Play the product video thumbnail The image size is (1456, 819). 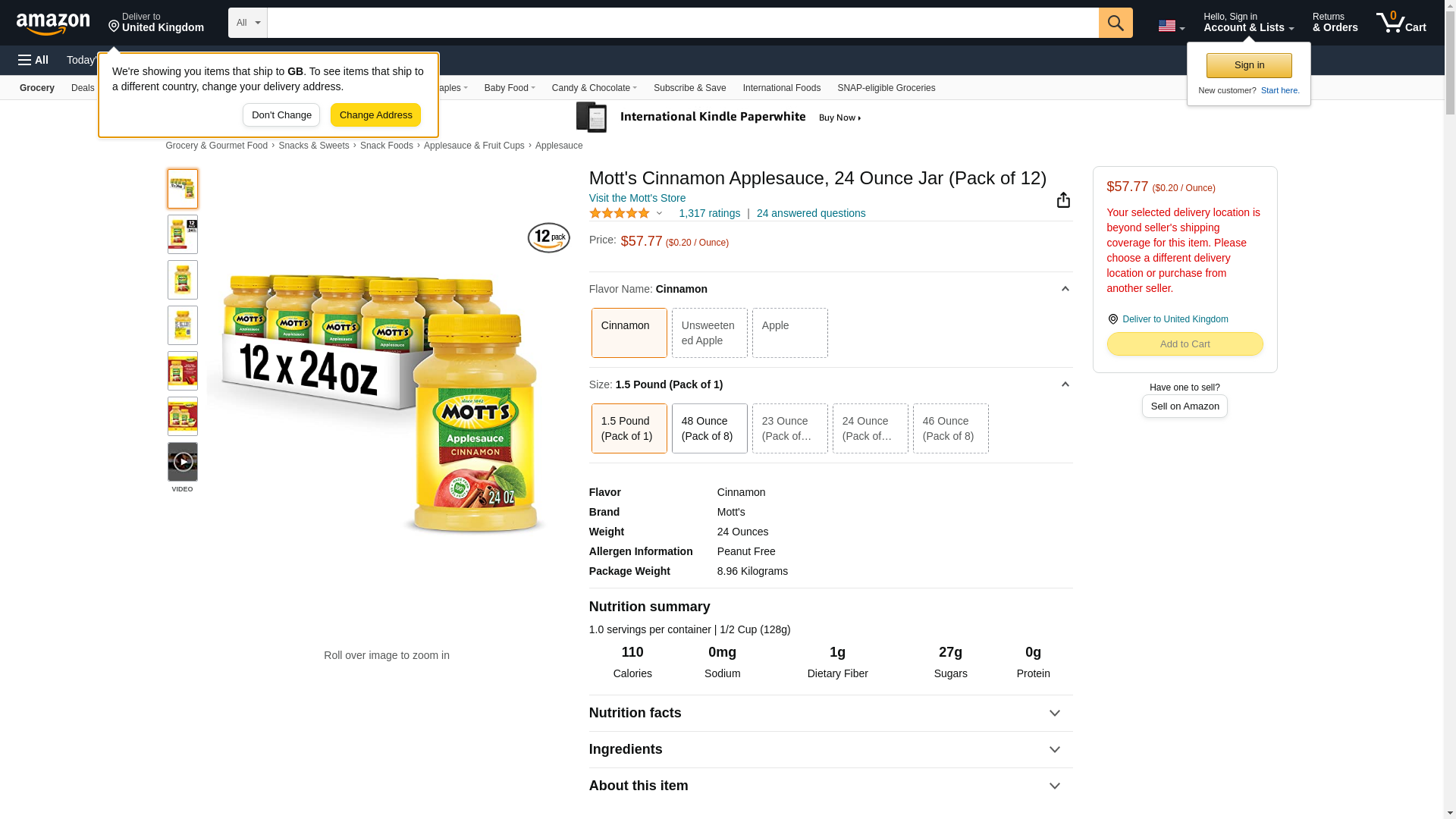[183, 462]
